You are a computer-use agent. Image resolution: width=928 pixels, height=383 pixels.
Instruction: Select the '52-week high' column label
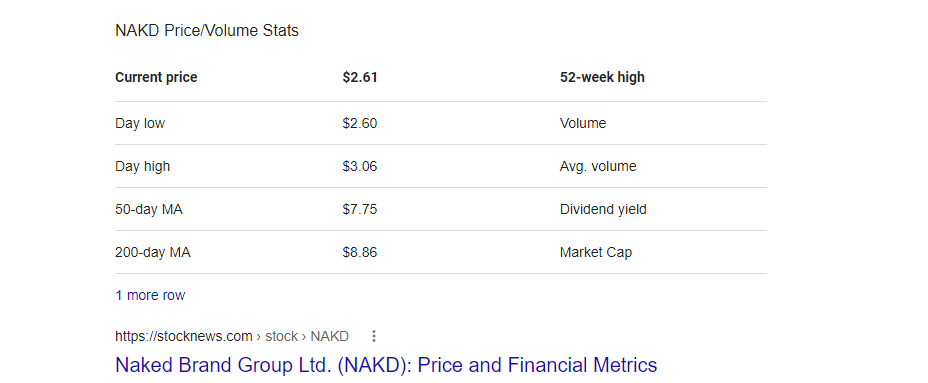coord(602,78)
